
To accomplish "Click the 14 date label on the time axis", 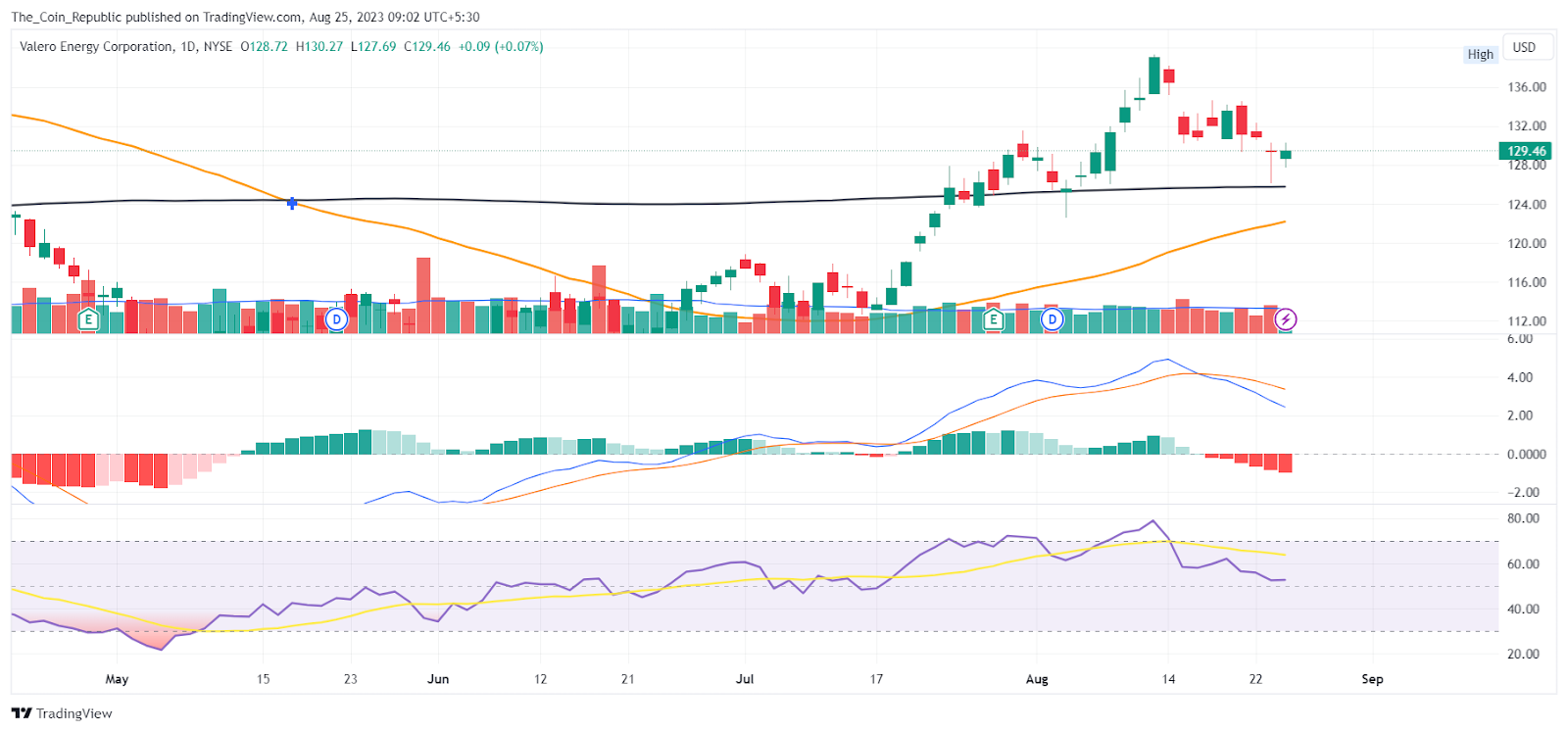I will (x=1168, y=679).
